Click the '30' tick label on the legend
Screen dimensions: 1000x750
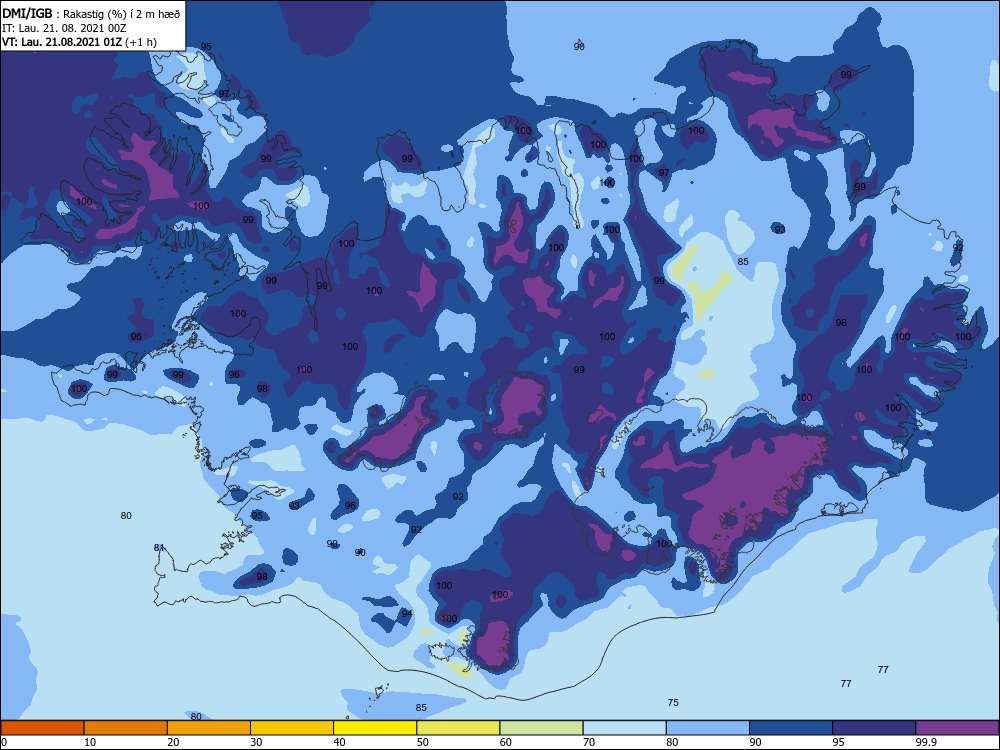(x=256, y=742)
